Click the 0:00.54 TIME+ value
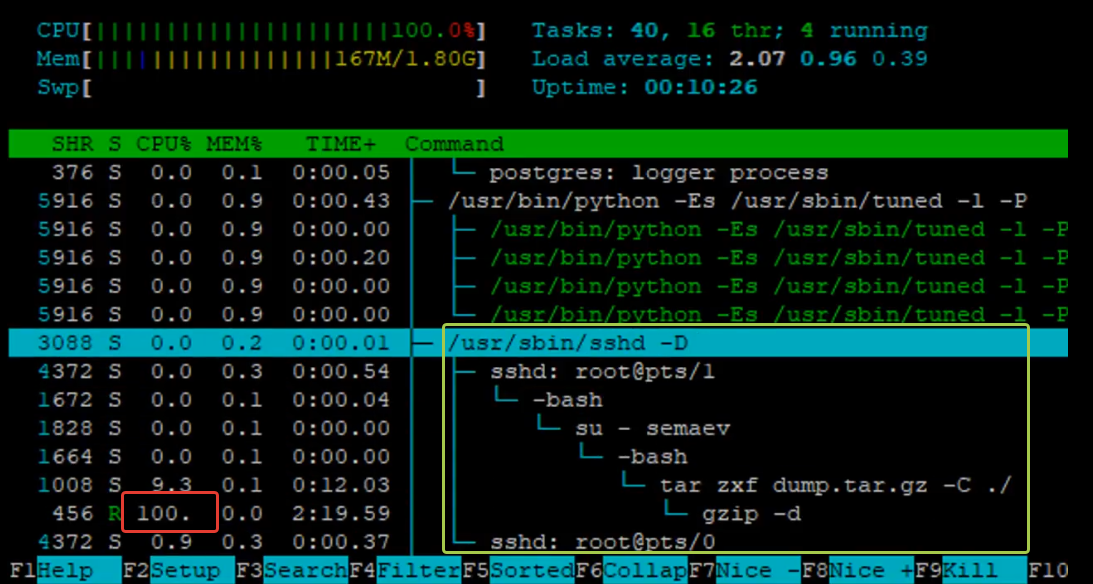1093x584 pixels. pos(341,371)
